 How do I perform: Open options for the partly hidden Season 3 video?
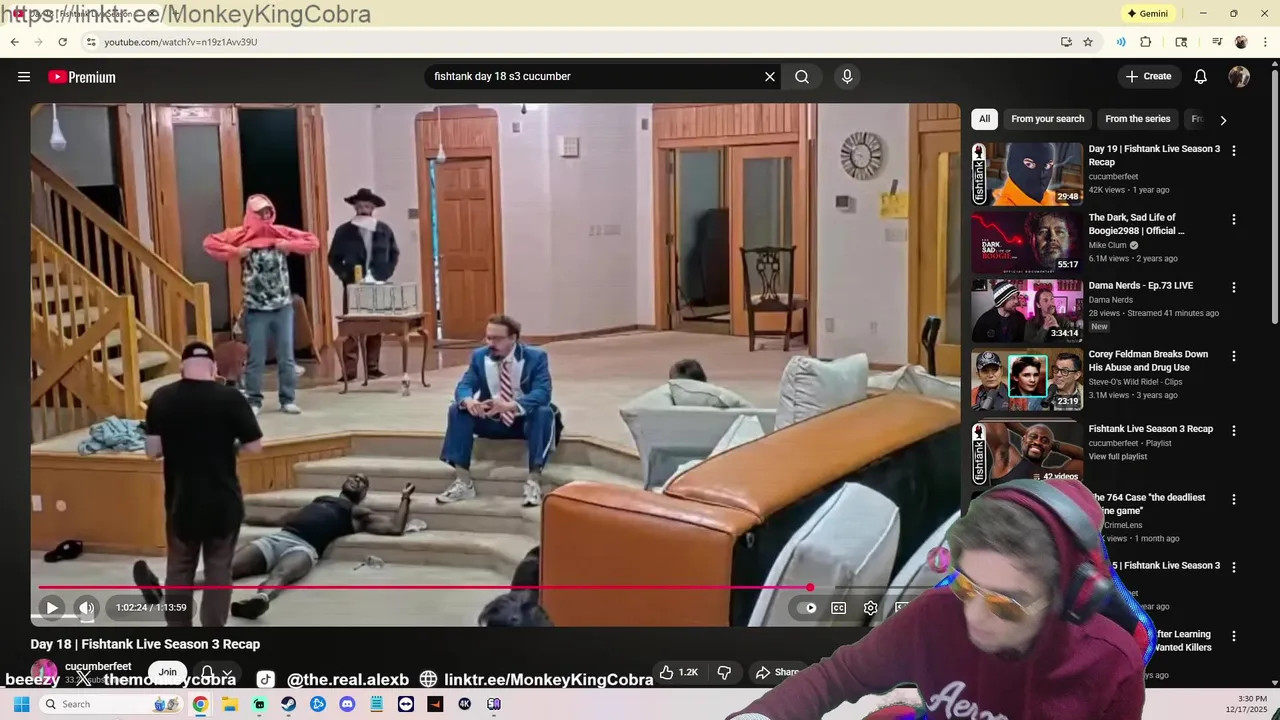coord(1234,567)
